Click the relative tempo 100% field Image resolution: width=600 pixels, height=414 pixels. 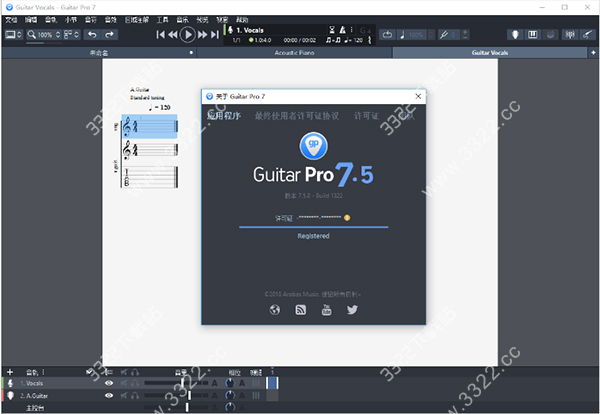[x=416, y=35]
